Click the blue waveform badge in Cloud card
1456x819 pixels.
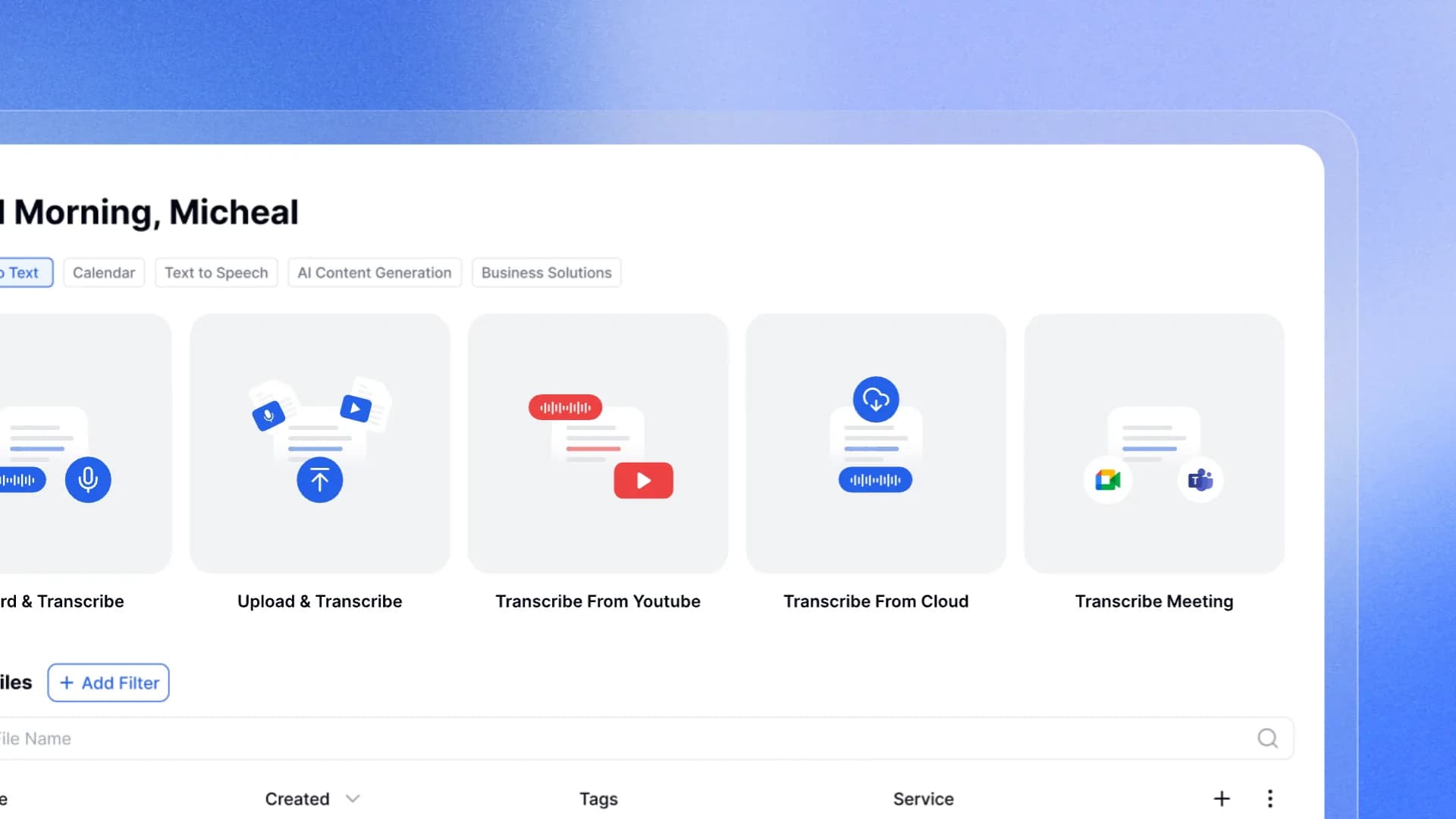tap(875, 480)
